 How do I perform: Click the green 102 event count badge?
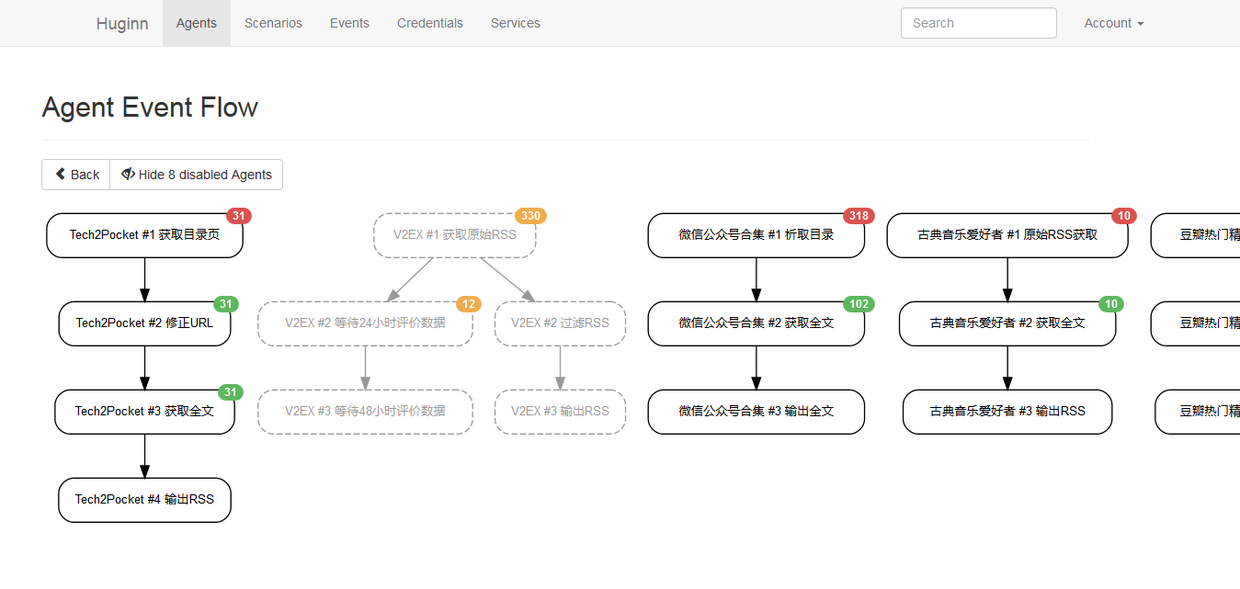click(x=859, y=304)
